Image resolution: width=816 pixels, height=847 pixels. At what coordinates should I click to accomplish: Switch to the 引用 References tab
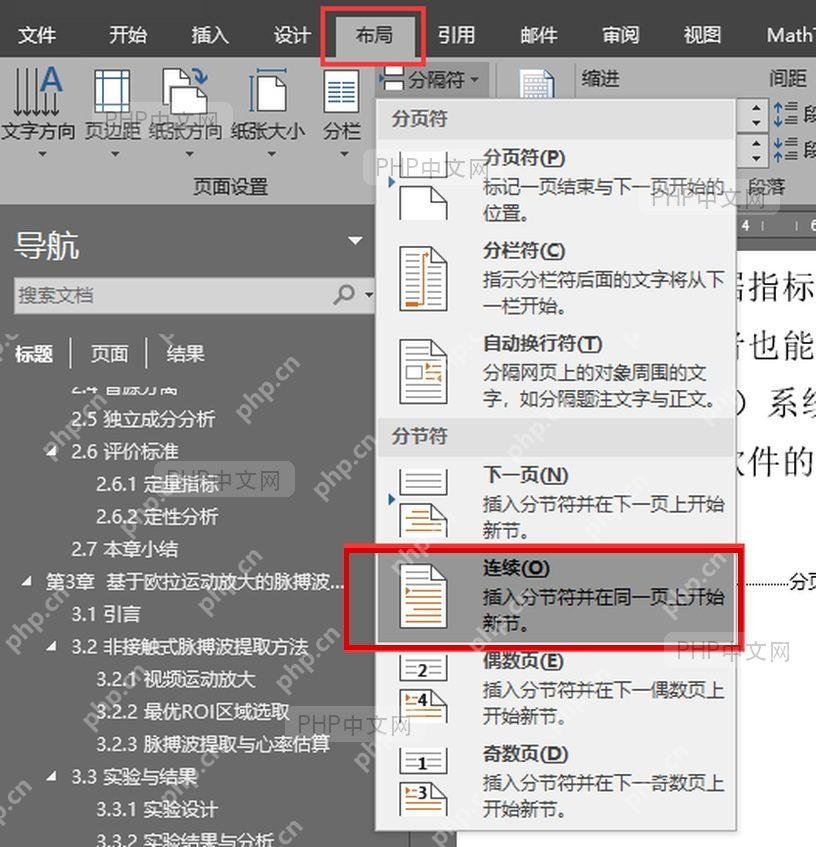(x=456, y=35)
